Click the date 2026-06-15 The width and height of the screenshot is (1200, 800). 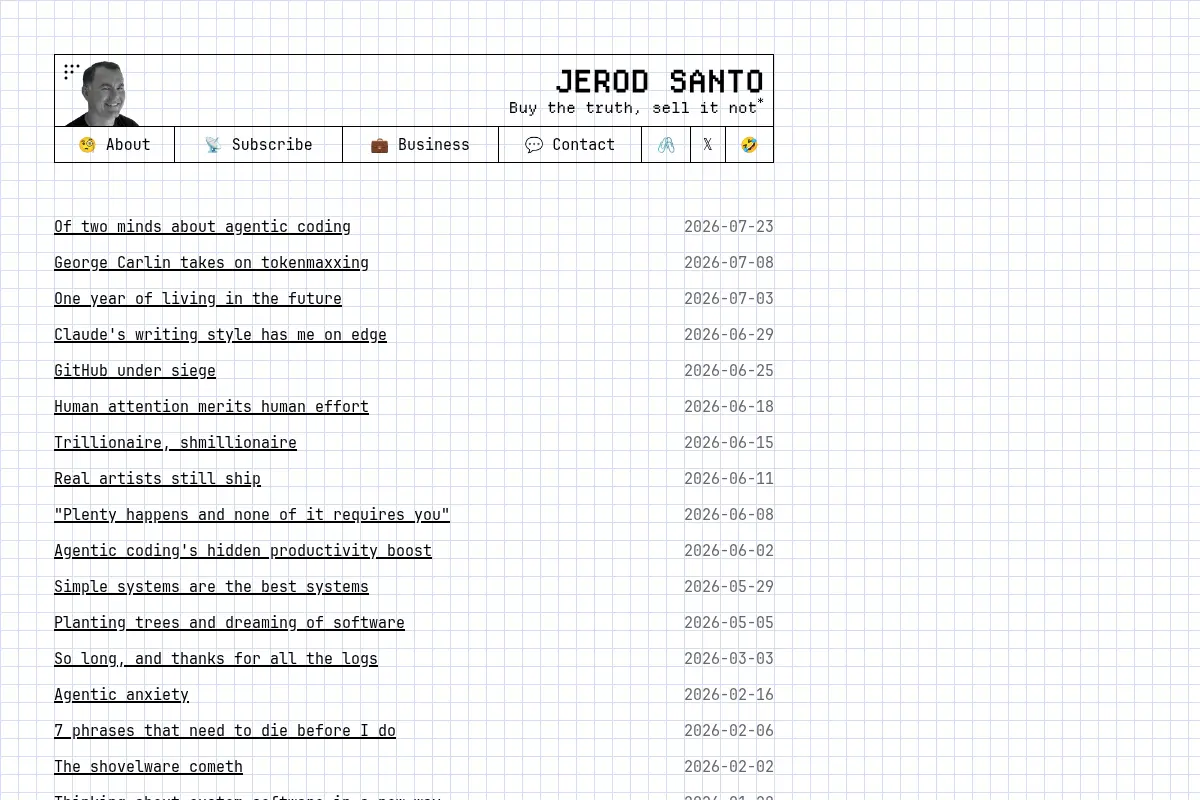729,443
